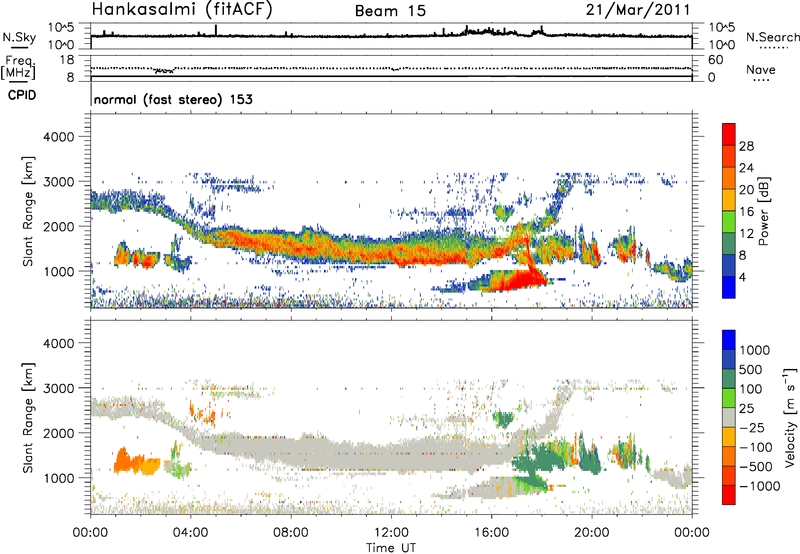The height and width of the screenshot is (554, 800).
Task: Click the 04:00 time tick label
Action: [191, 533]
